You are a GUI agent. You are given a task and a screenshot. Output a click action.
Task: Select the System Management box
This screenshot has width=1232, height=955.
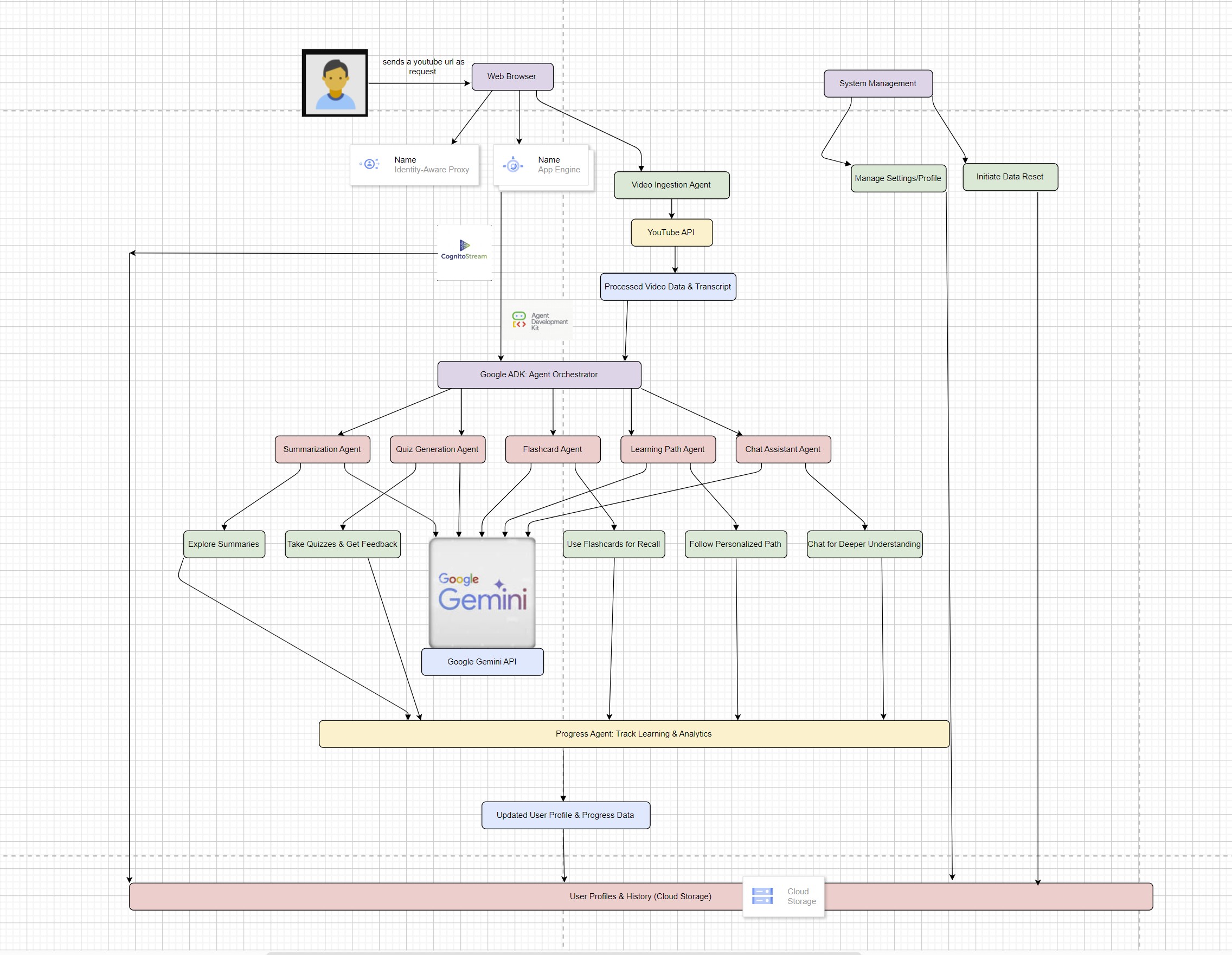877,83
